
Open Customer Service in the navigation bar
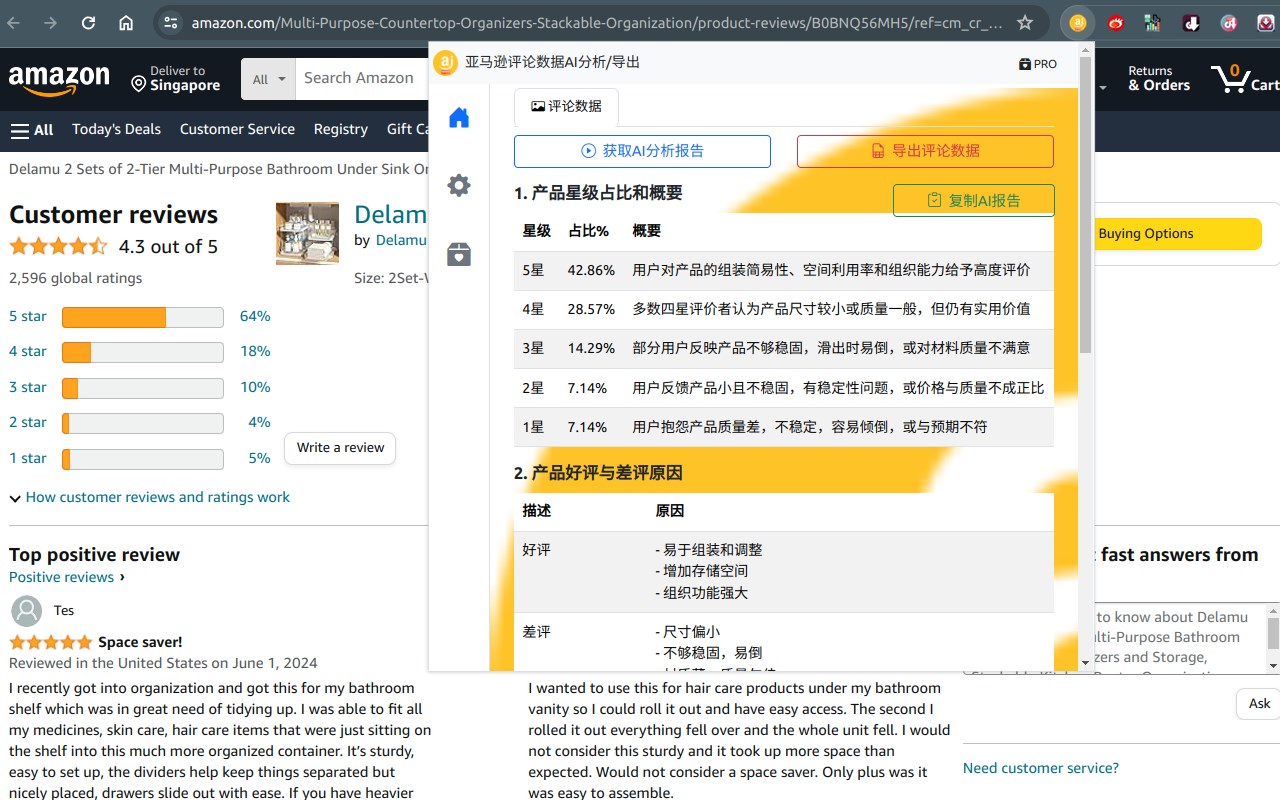237,129
